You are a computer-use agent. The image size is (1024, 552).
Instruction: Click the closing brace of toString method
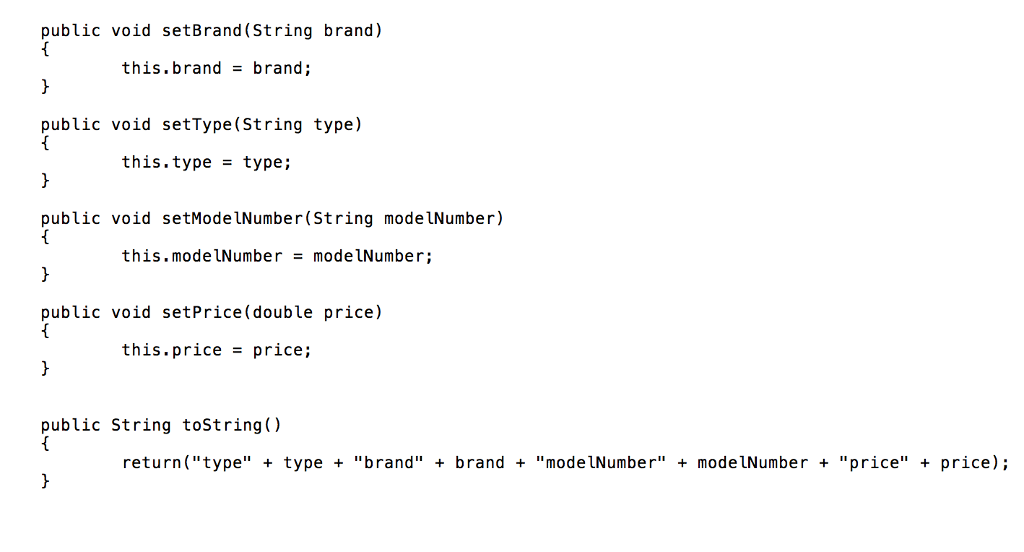tap(45, 481)
